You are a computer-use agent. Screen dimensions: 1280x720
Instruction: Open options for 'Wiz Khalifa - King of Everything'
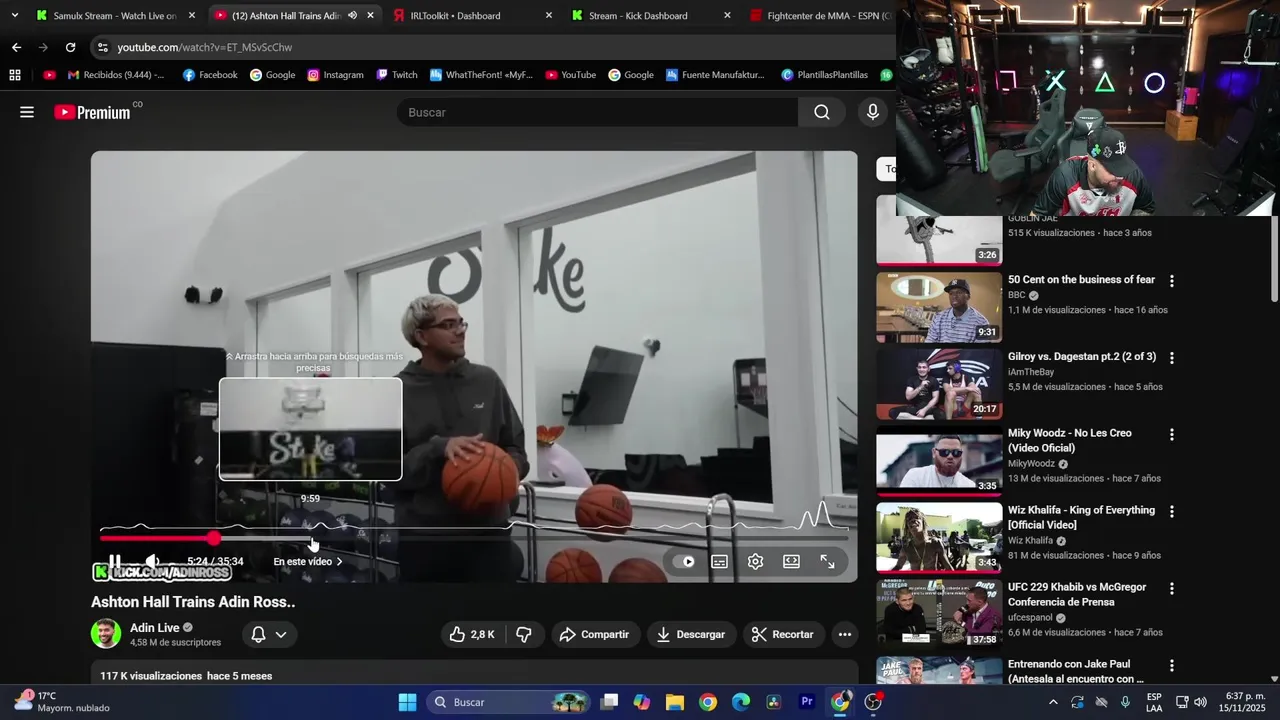(x=1172, y=512)
